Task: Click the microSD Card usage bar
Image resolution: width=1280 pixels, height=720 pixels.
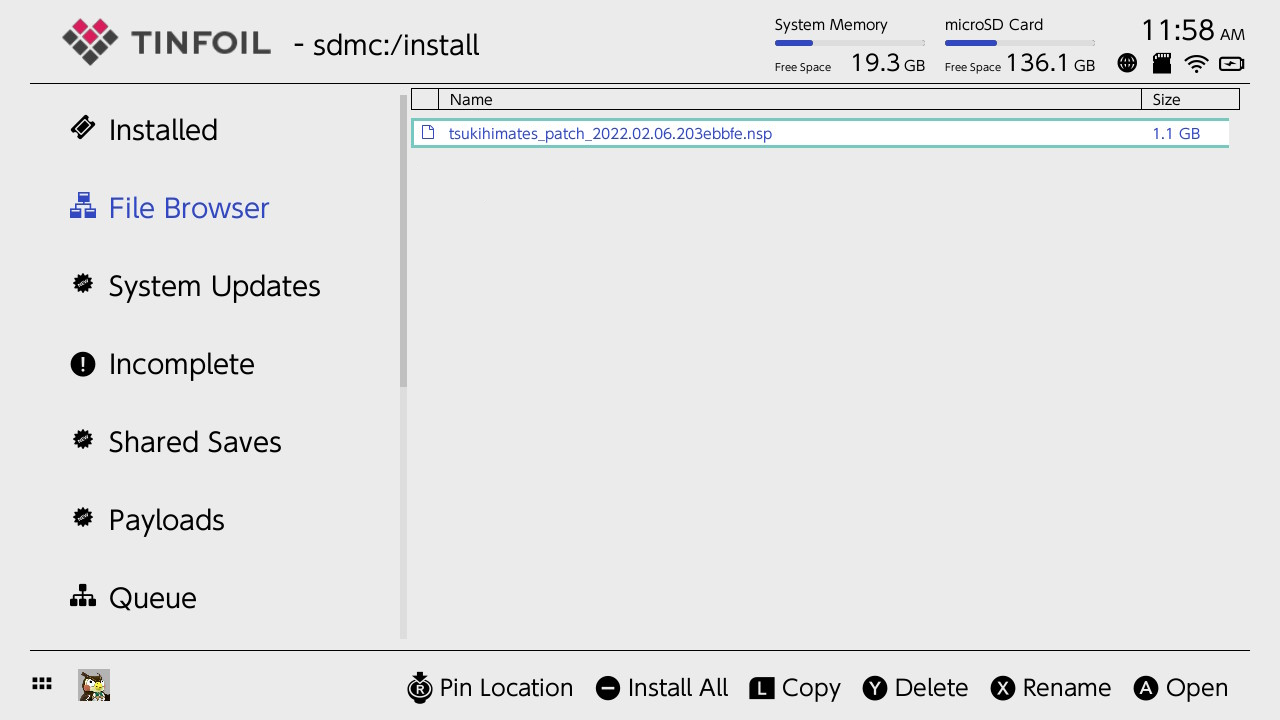Action: [x=1019, y=43]
